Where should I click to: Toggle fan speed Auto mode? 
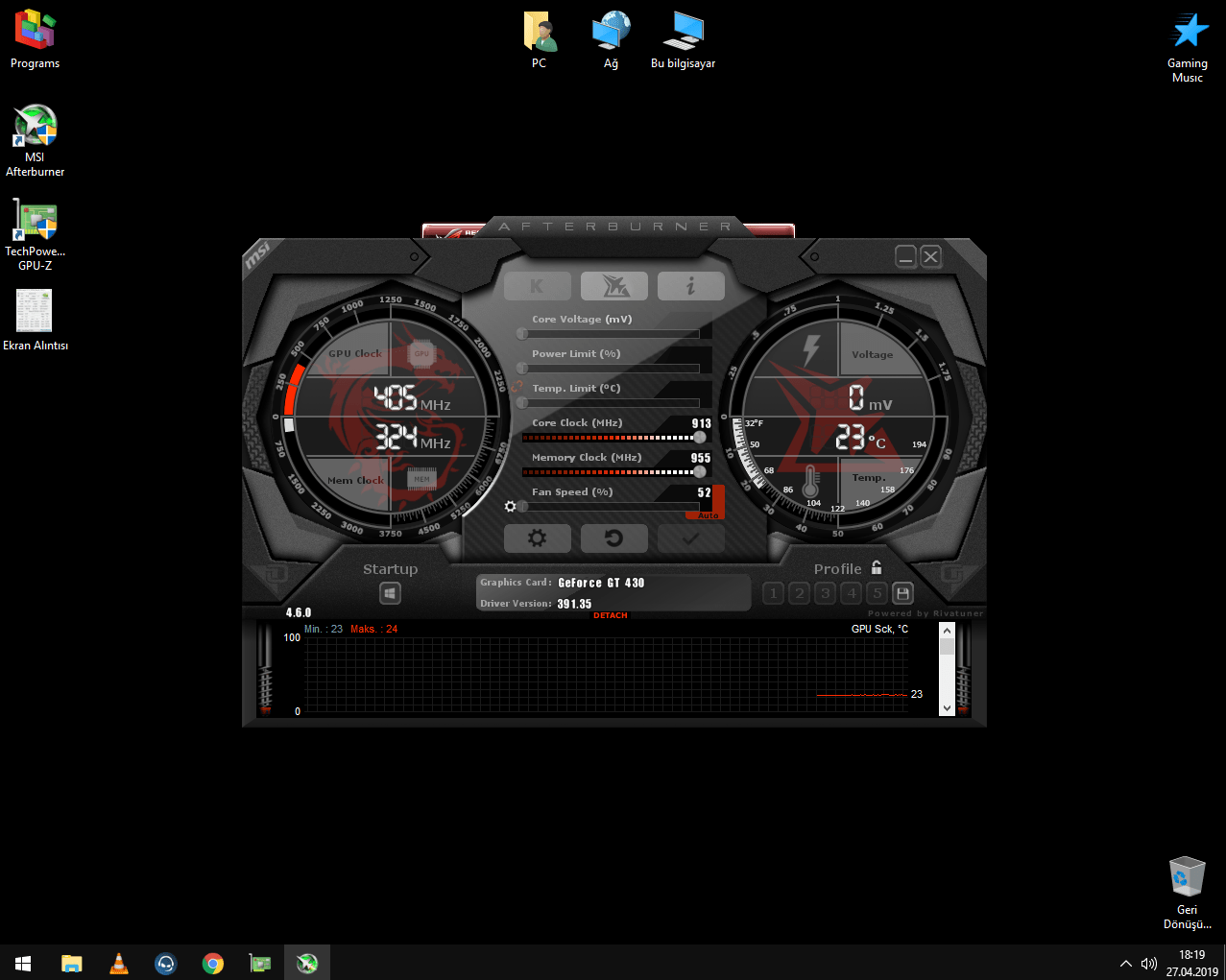click(709, 515)
